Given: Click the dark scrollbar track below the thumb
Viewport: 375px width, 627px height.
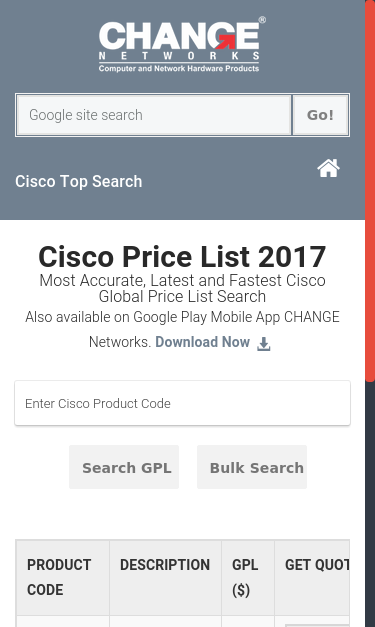Looking at the screenshot, I should point(370,504).
